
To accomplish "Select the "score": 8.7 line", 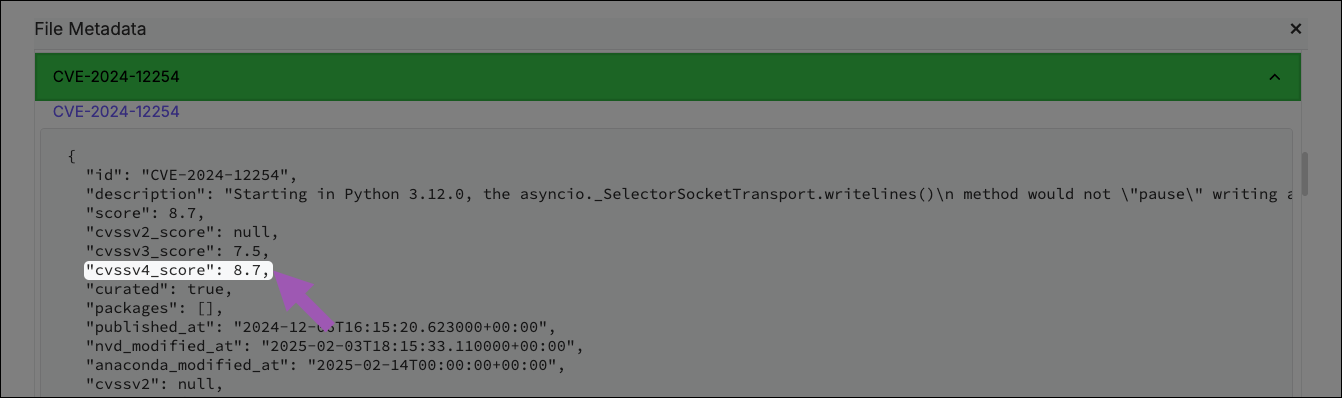I will [145, 213].
